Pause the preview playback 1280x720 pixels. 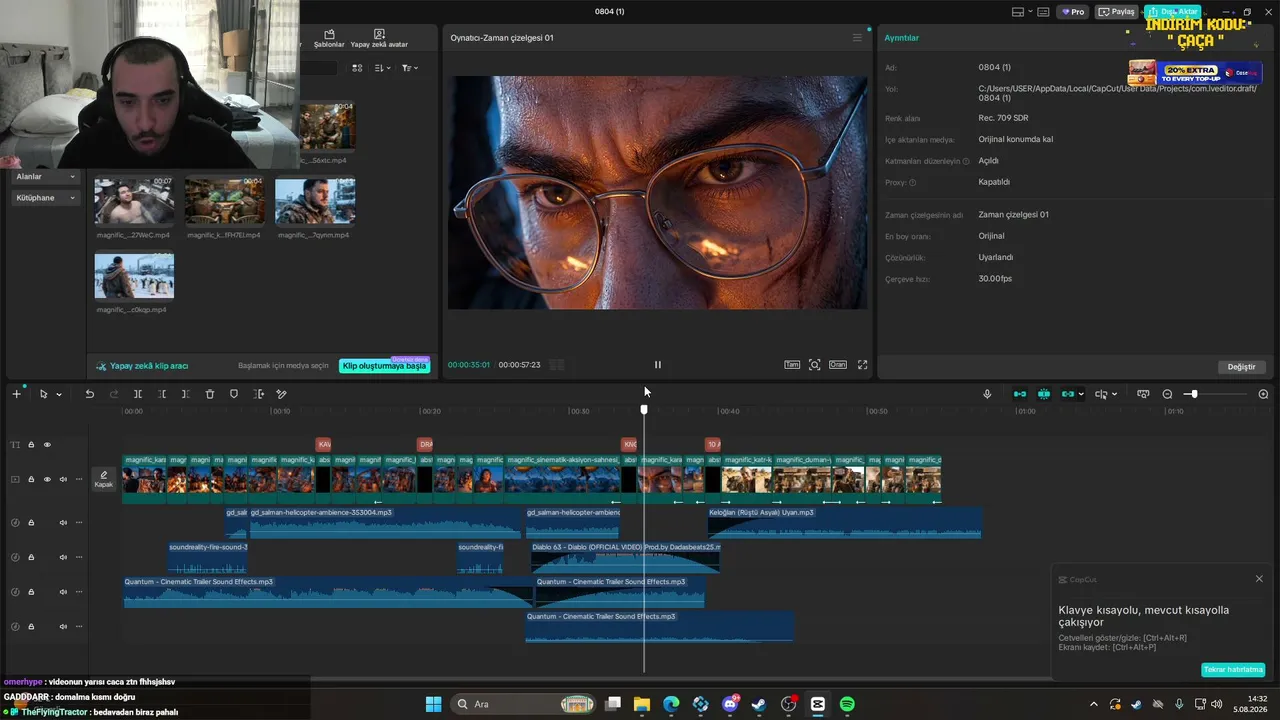pos(657,365)
